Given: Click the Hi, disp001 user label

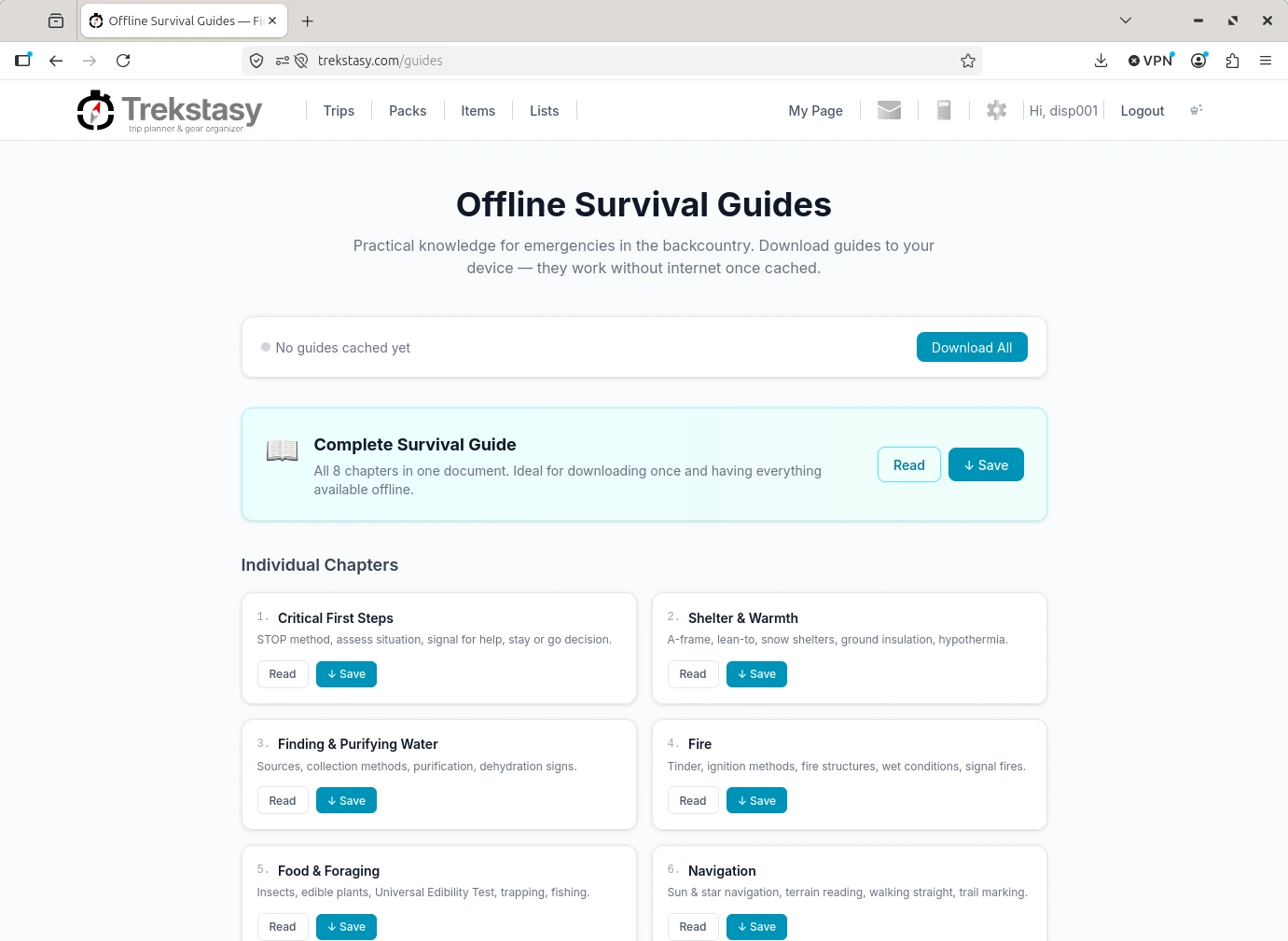Looking at the screenshot, I should coord(1064,110).
